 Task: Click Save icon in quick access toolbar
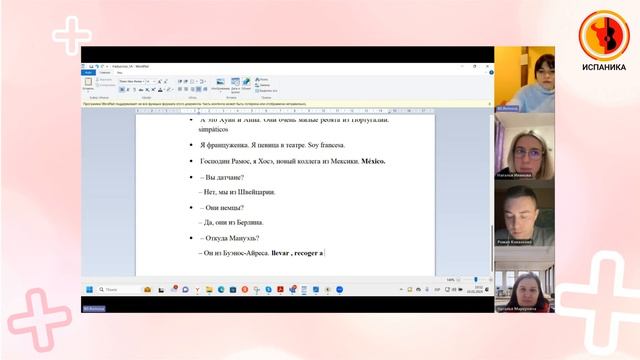click(91, 66)
